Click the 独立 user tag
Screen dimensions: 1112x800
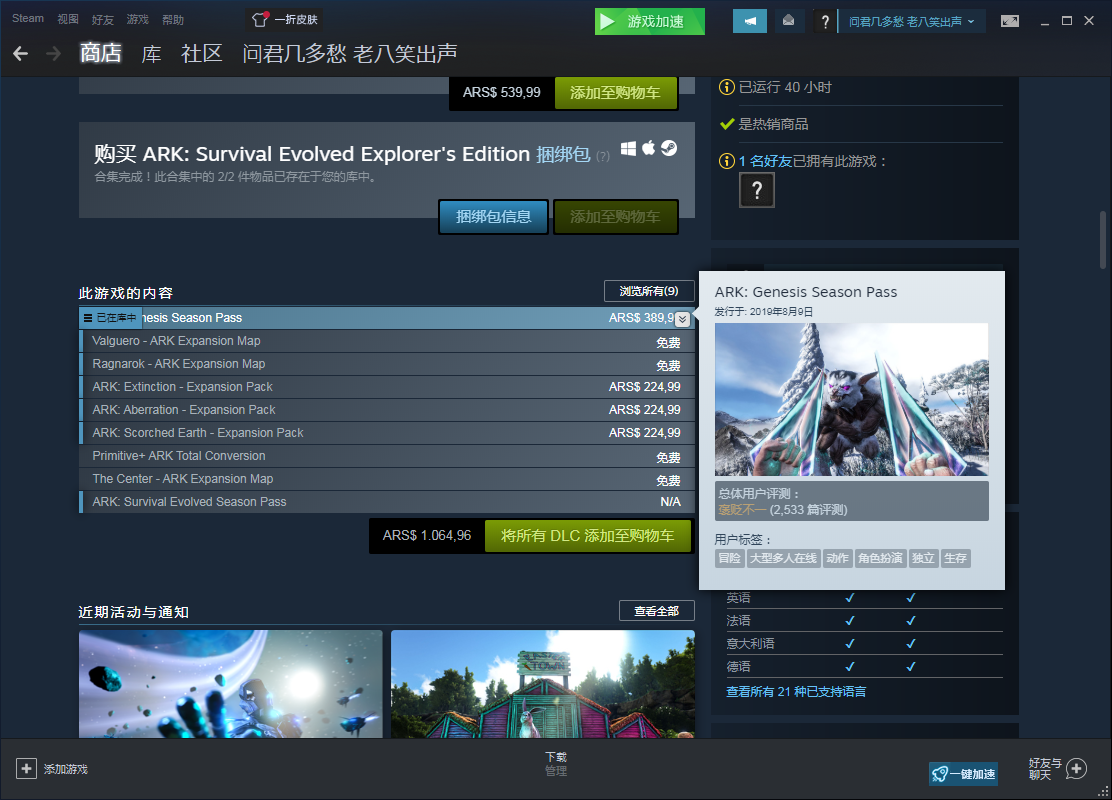tap(923, 558)
